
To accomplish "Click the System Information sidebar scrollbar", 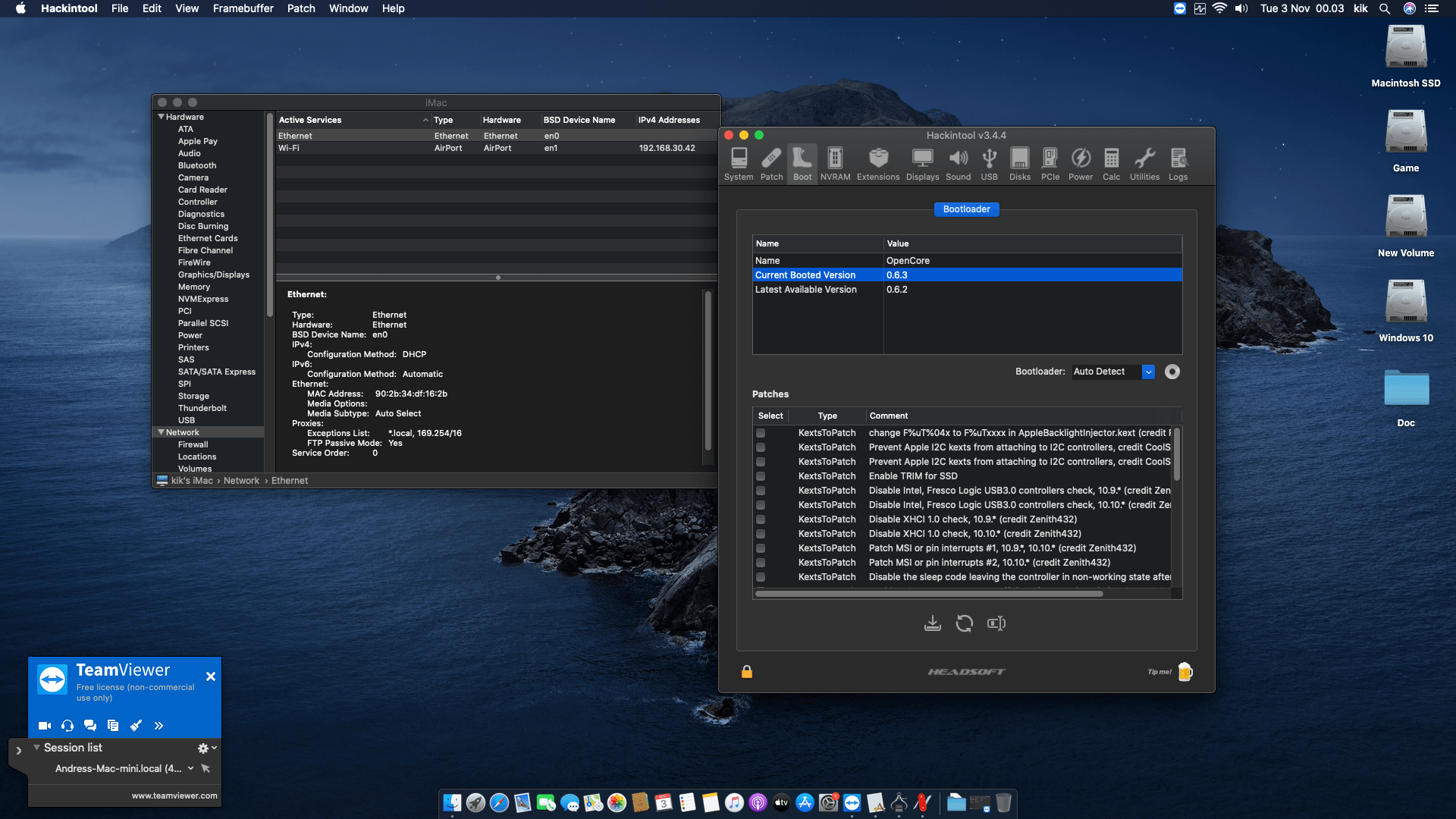I will (x=269, y=216).
